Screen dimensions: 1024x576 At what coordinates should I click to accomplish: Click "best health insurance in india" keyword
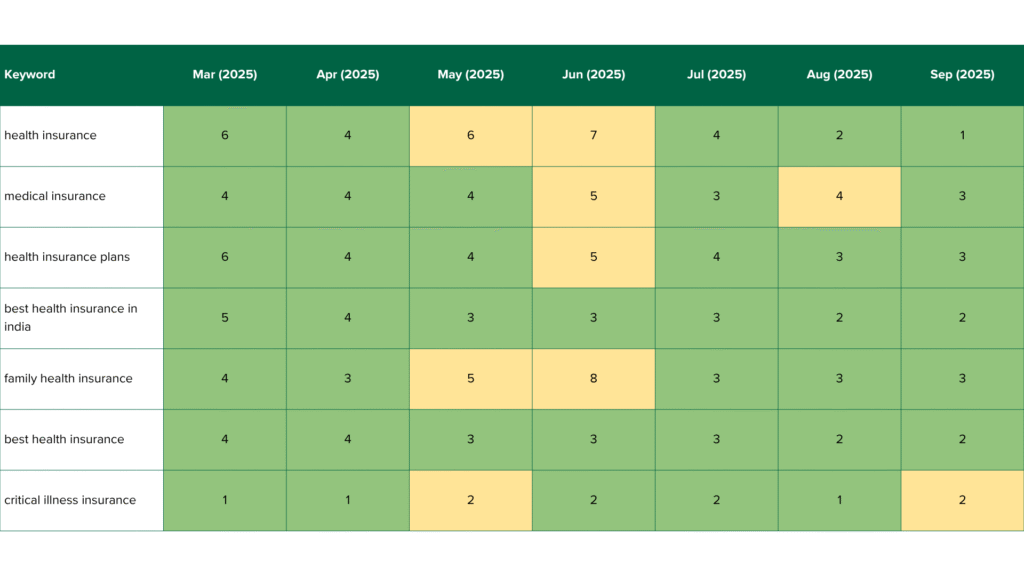(x=71, y=318)
